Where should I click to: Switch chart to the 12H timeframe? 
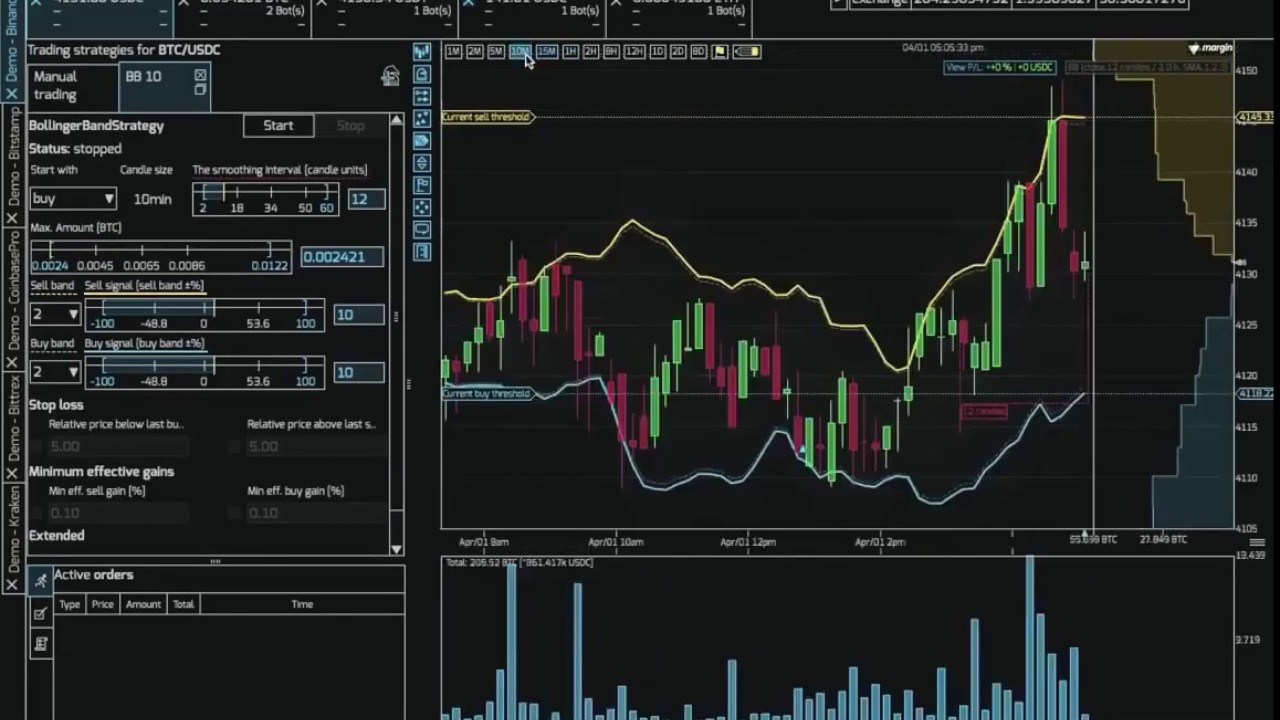point(634,52)
